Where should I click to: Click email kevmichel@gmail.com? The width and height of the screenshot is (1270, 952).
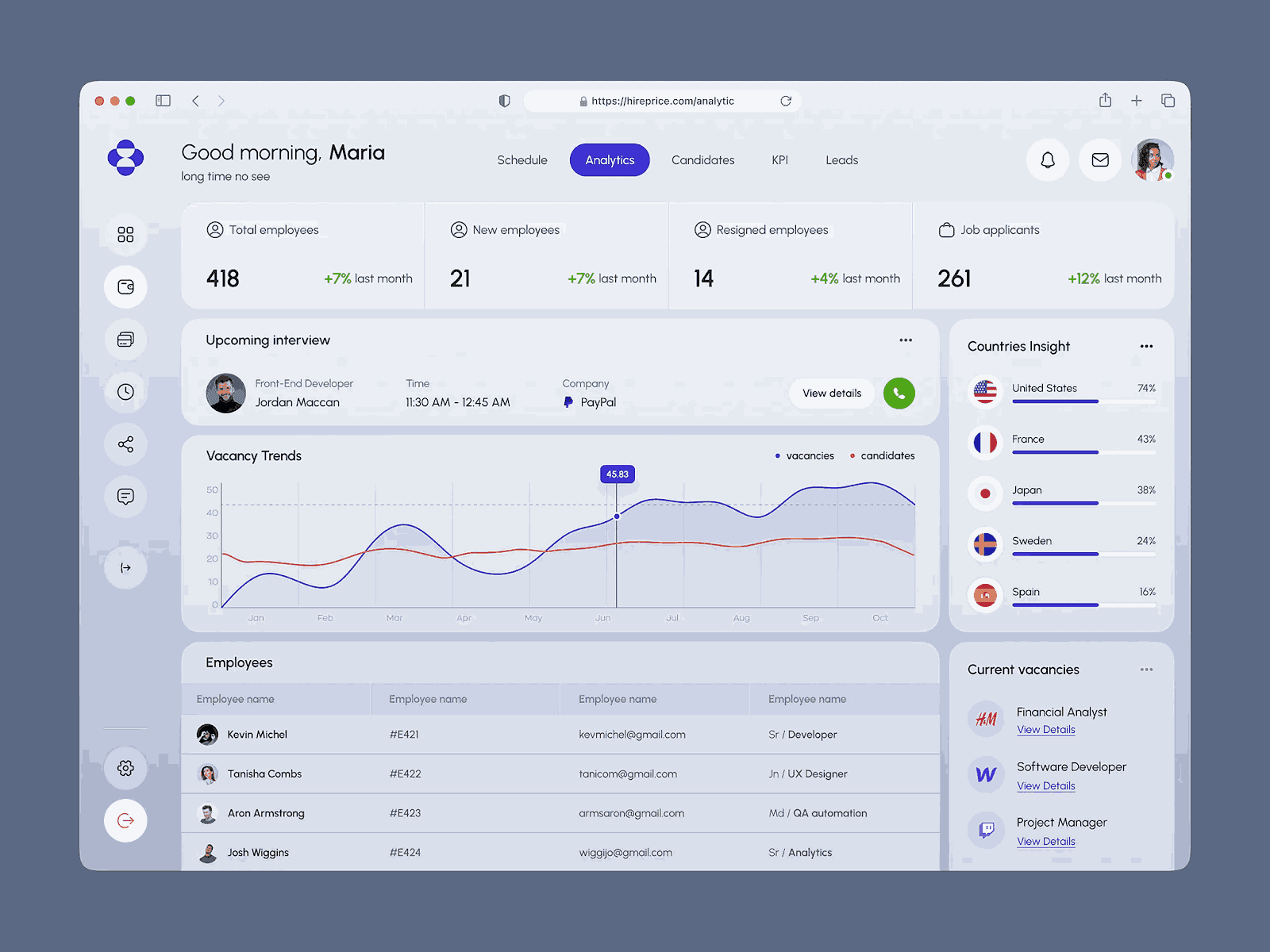coord(632,735)
